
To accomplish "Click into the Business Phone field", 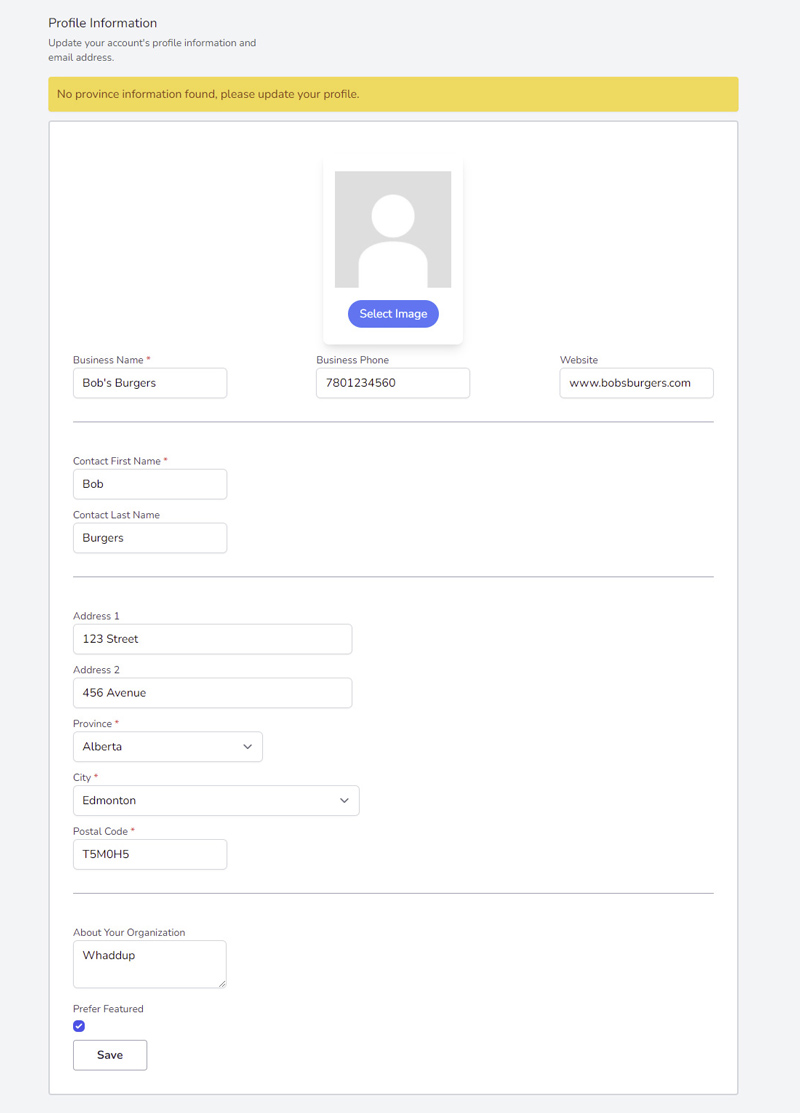I will click(x=393, y=383).
